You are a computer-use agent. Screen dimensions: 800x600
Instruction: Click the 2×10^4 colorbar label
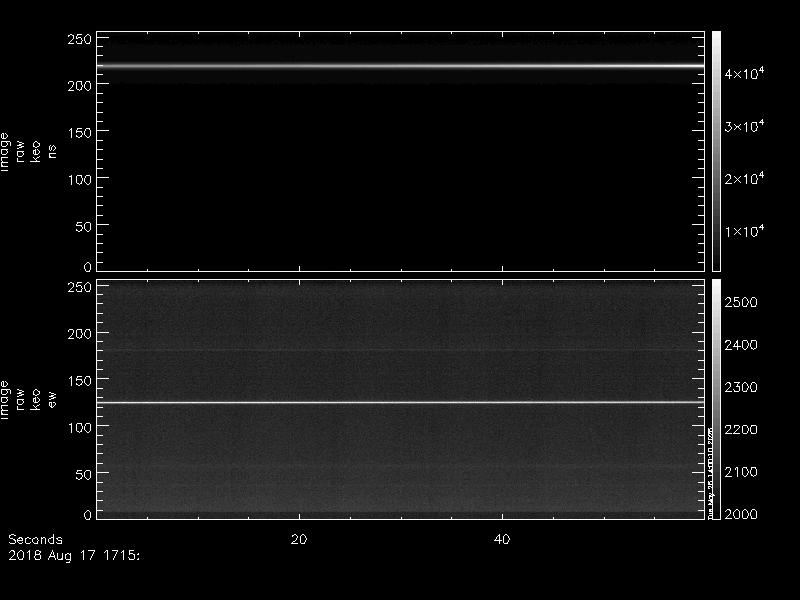point(744,179)
